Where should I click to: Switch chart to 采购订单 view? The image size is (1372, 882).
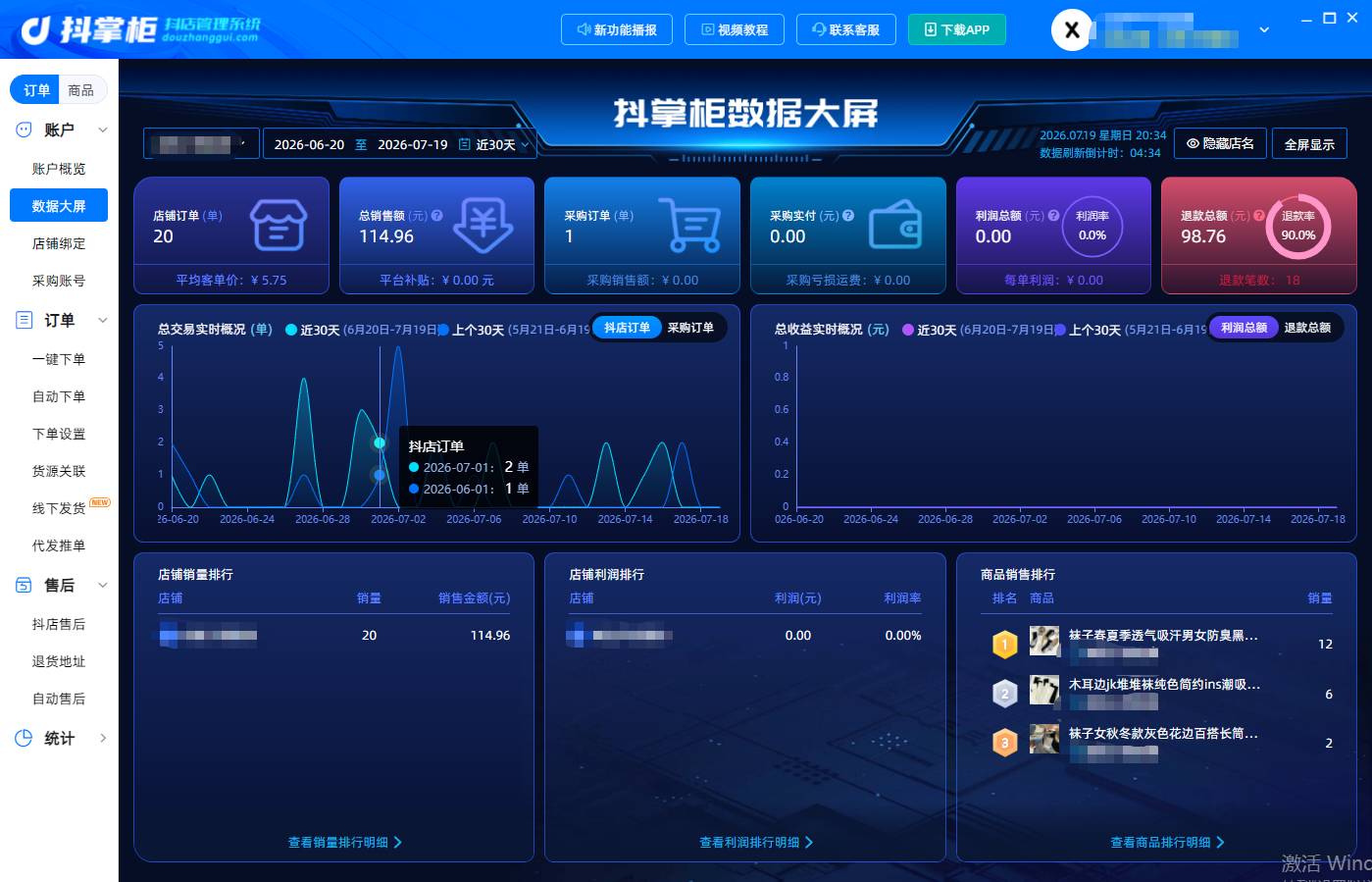coord(690,328)
